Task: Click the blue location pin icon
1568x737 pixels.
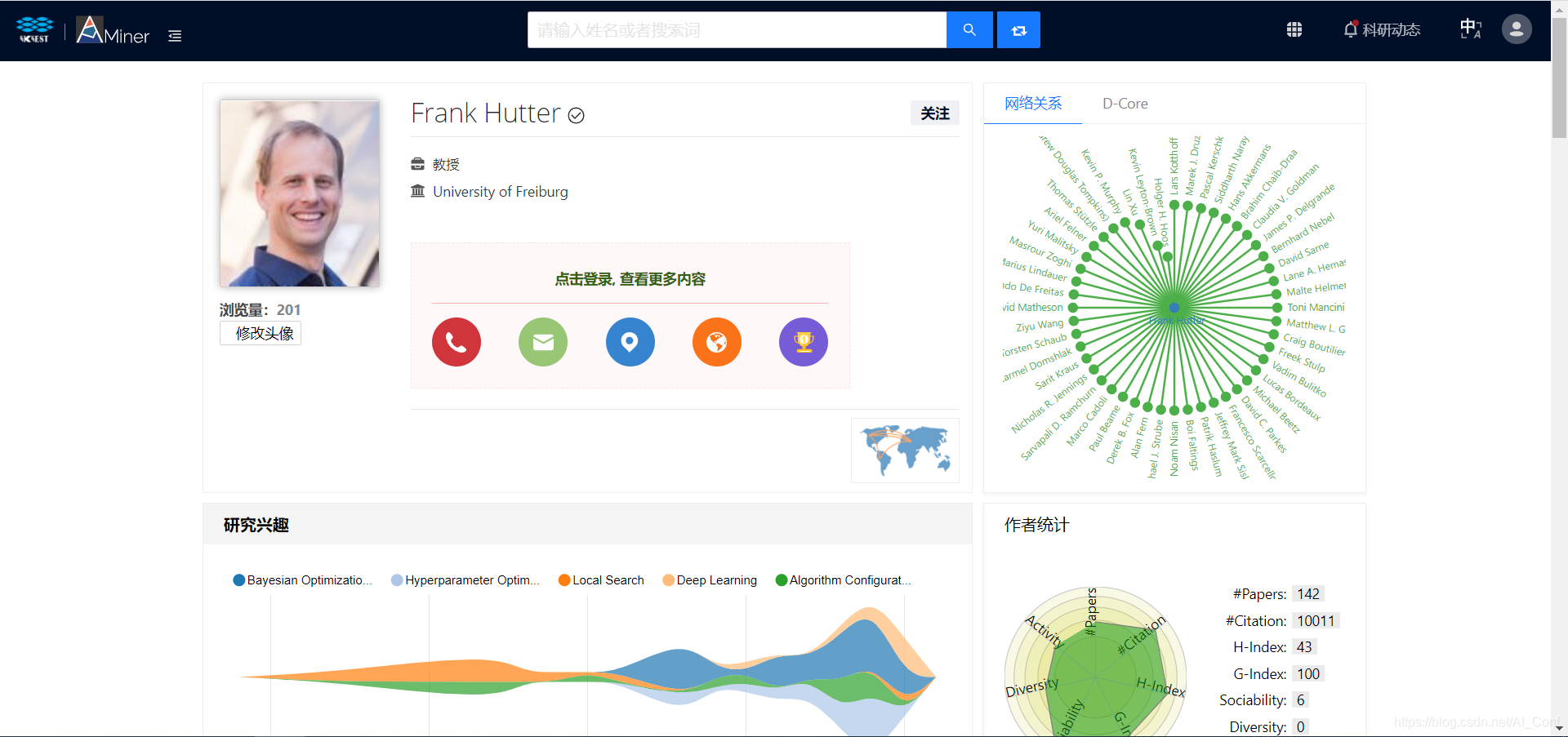Action: pos(630,342)
